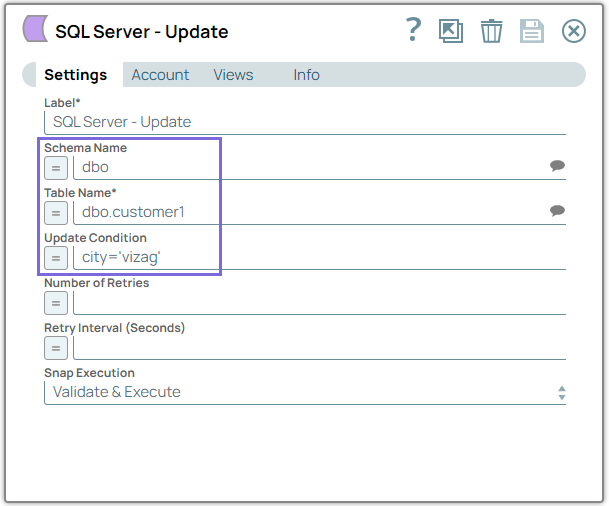Click the Number of Retries field
The image size is (609, 506).
point(320,303)
